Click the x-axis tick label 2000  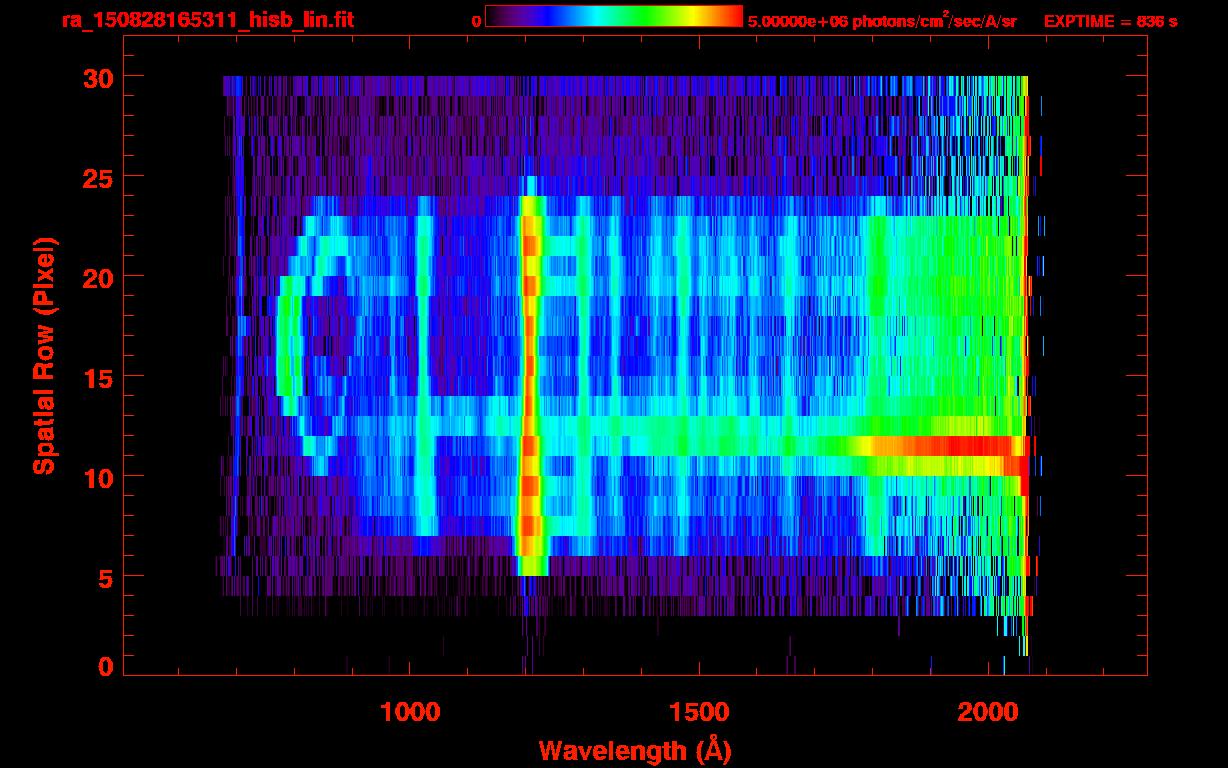pyautogui.click(x=988, y=713)
